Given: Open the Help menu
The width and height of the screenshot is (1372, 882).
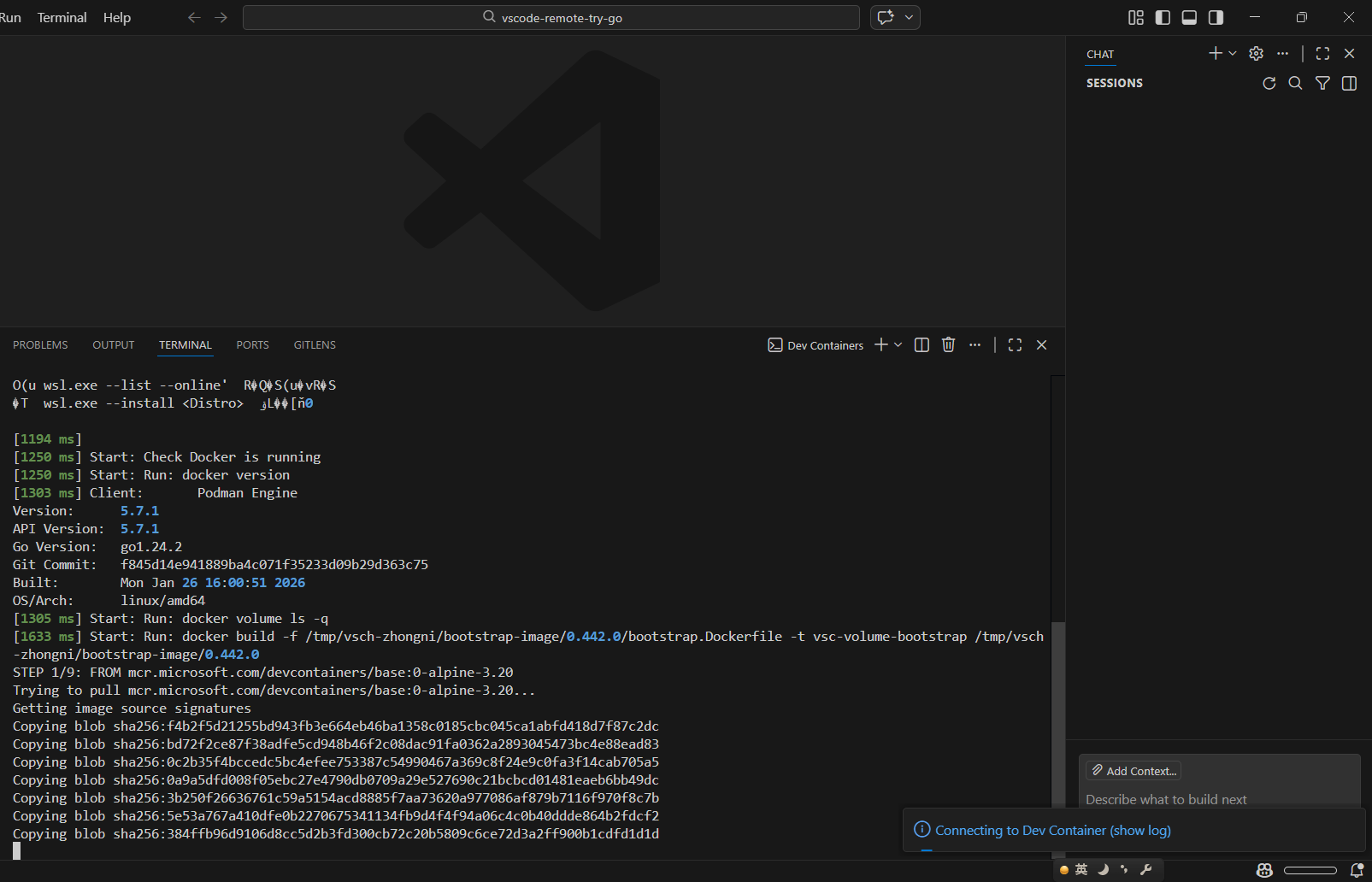Looking at the screenshot, I should (117, 17).
